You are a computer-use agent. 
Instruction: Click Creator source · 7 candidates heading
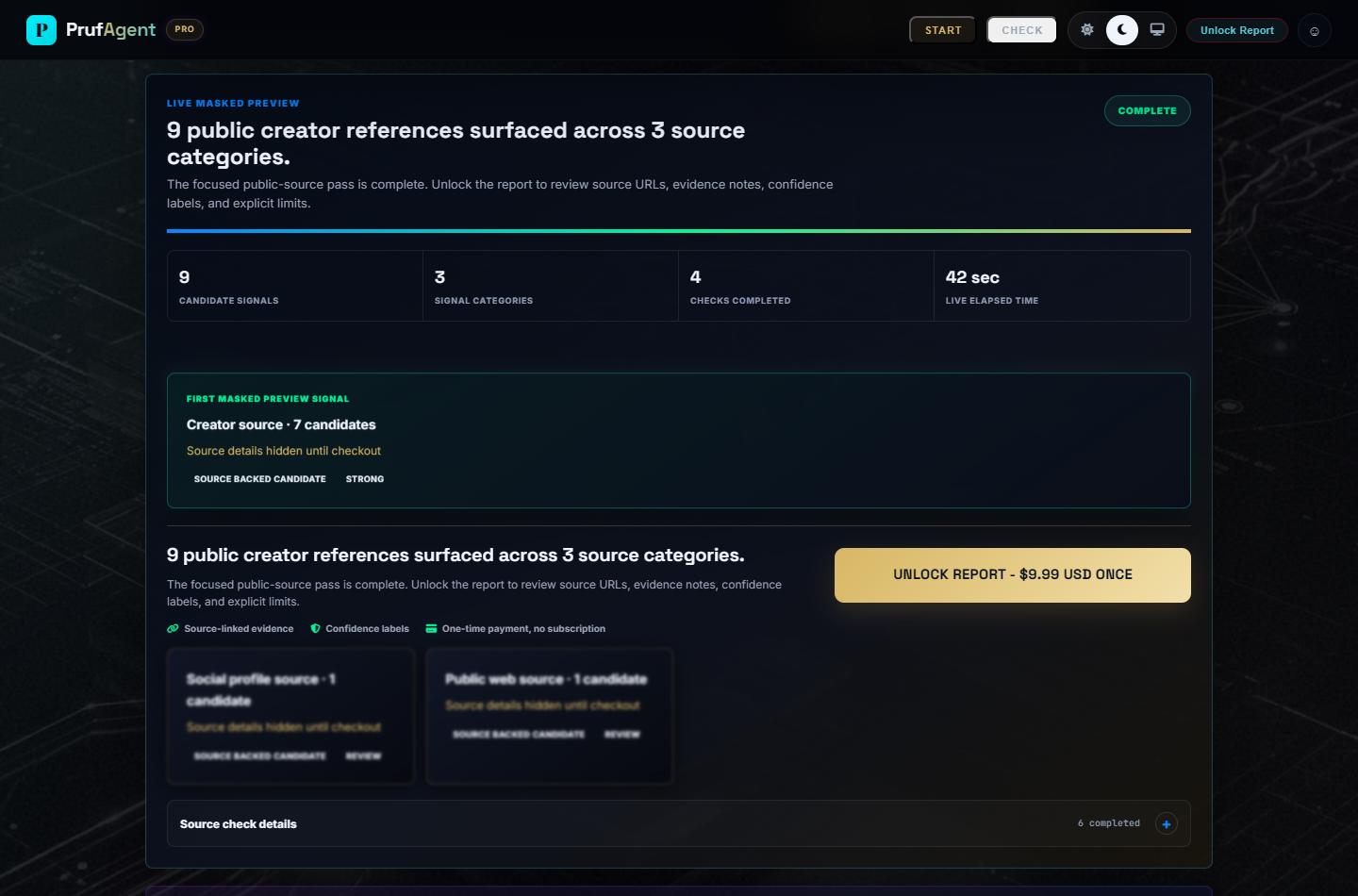pyautogui.click(x=281, y=424)
